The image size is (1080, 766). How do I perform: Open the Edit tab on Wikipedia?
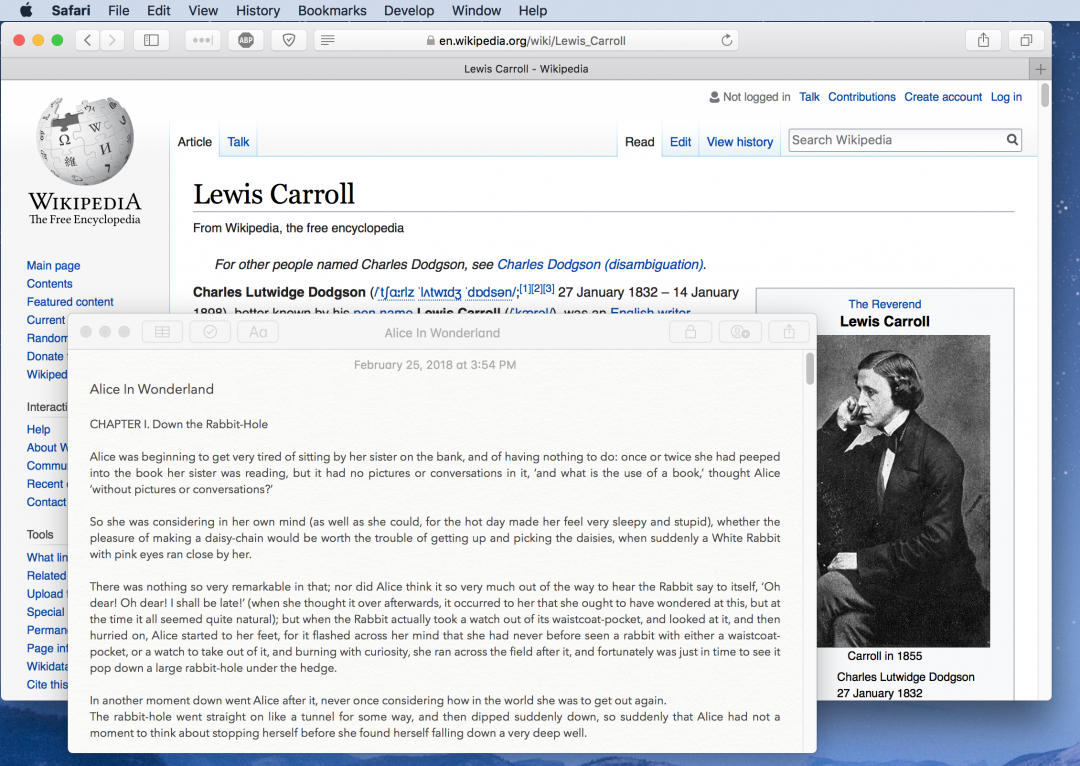coord(681,142)
